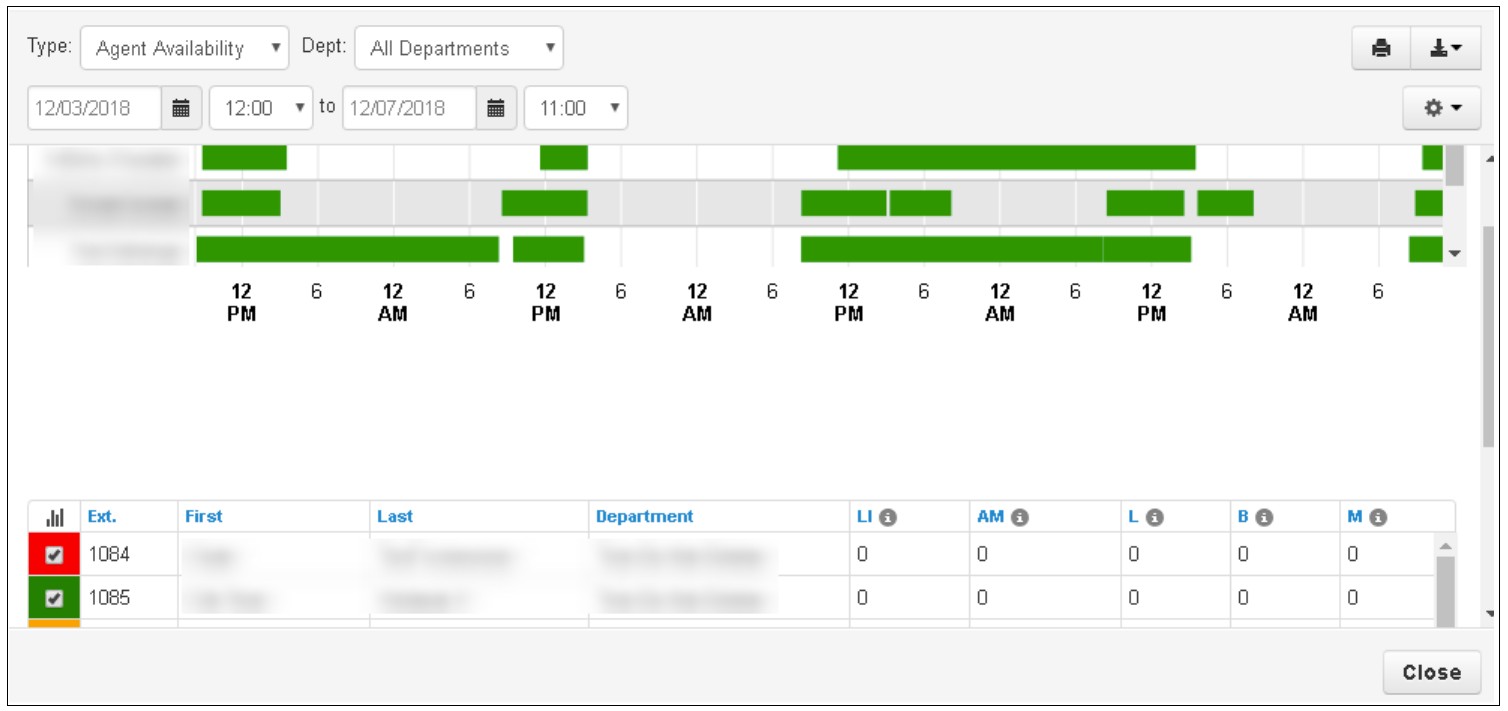Expand the Type Agent Availability dropdown
The width and height of the screenshot is (1508, 711).
click(x=185, y=48)
